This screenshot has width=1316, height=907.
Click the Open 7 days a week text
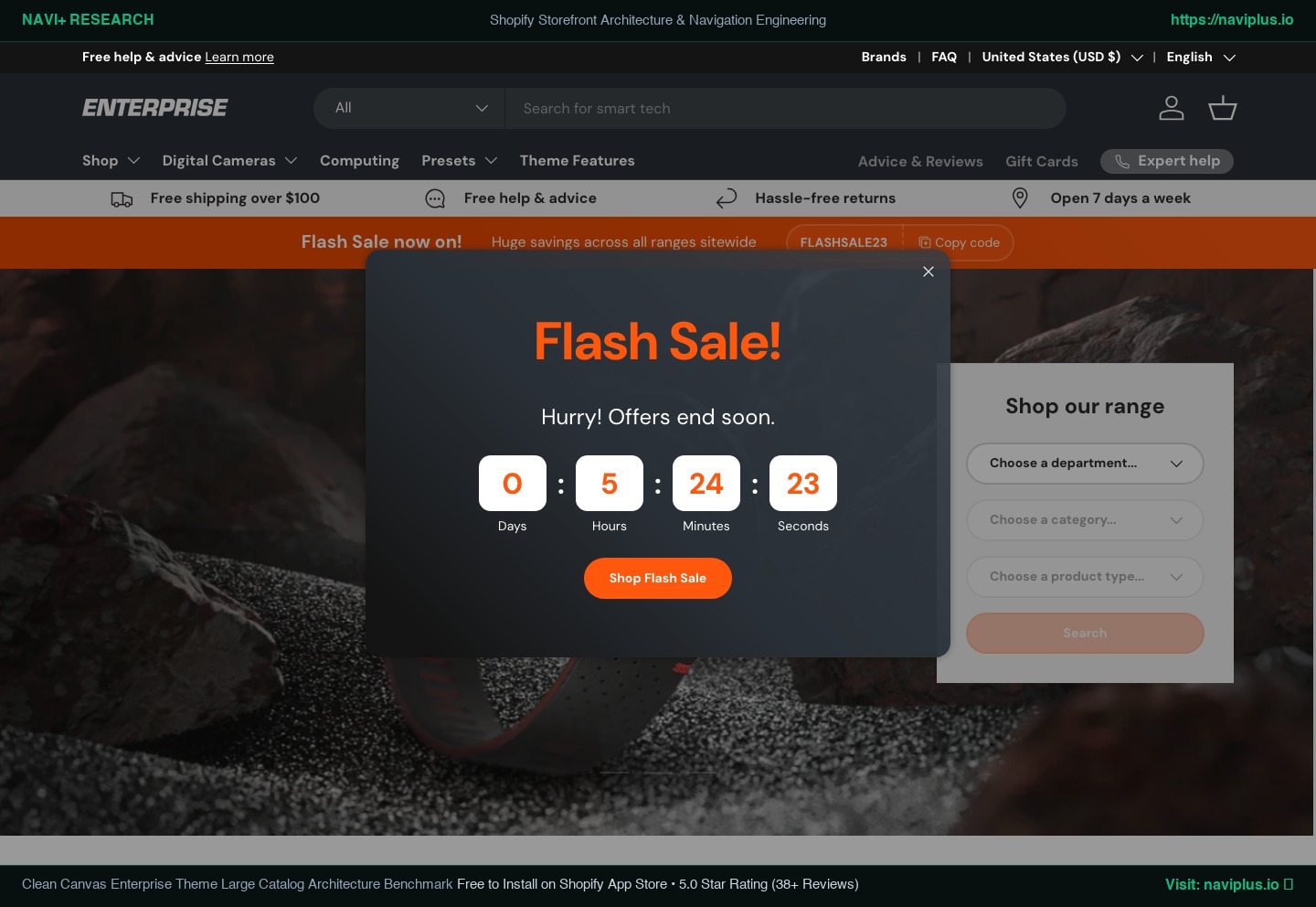(x=1120, y=198)
